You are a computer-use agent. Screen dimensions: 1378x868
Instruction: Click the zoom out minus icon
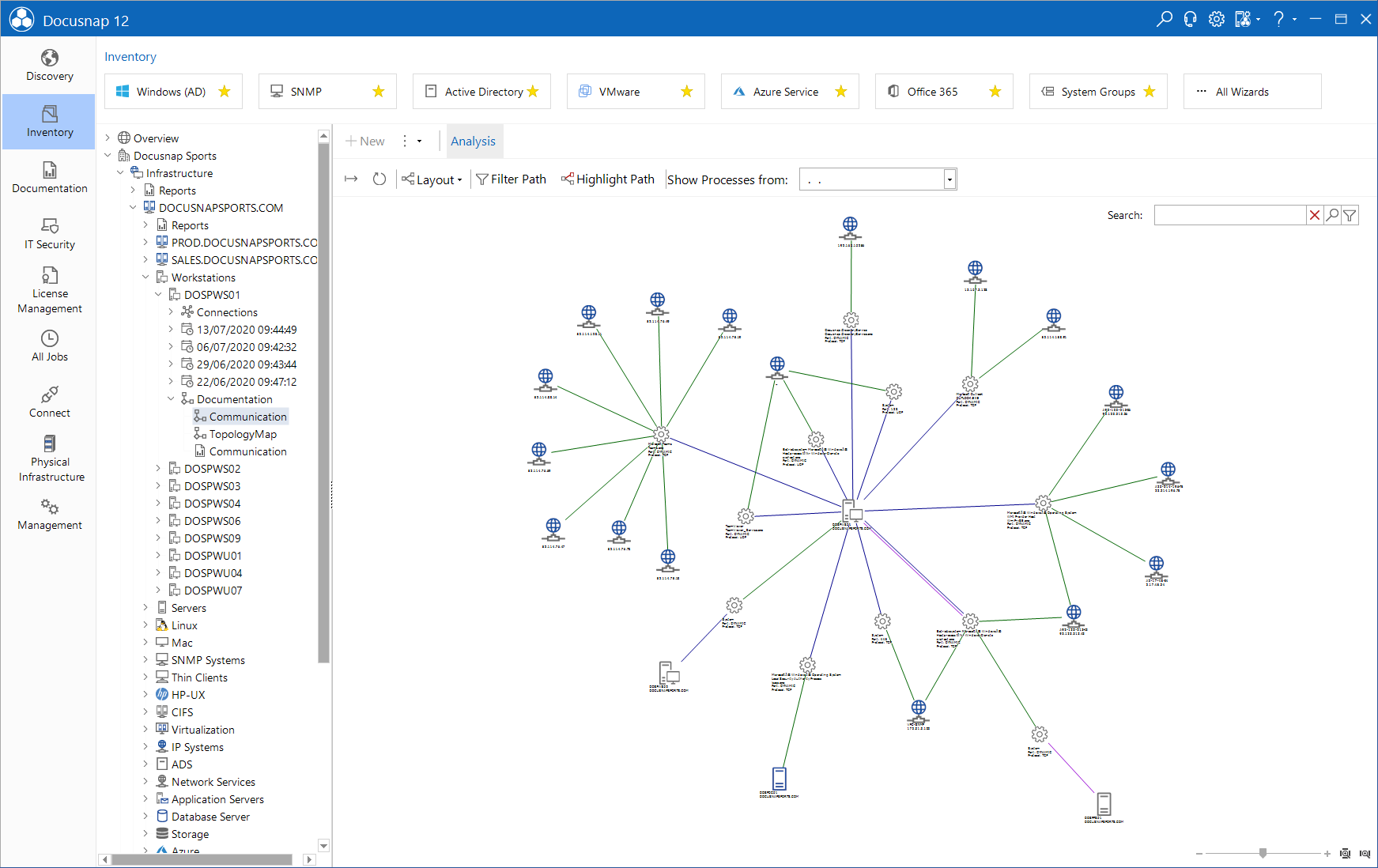click(x=1199, y=854)
